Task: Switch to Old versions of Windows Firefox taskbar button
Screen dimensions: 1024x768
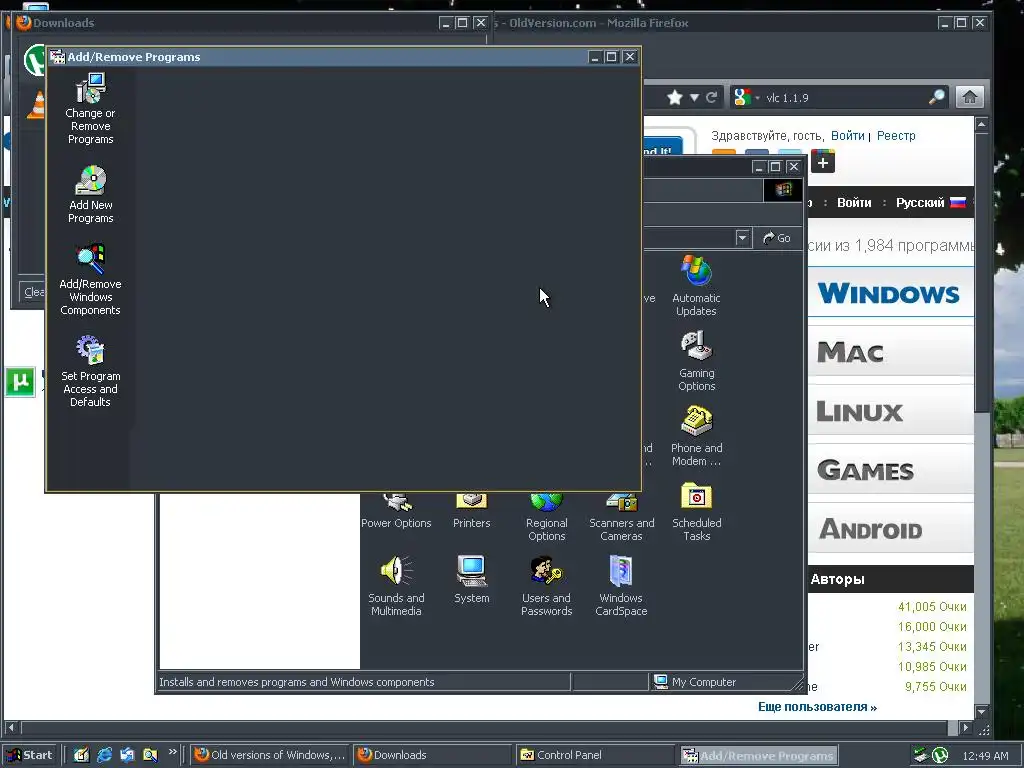Action: pos(270,755)
